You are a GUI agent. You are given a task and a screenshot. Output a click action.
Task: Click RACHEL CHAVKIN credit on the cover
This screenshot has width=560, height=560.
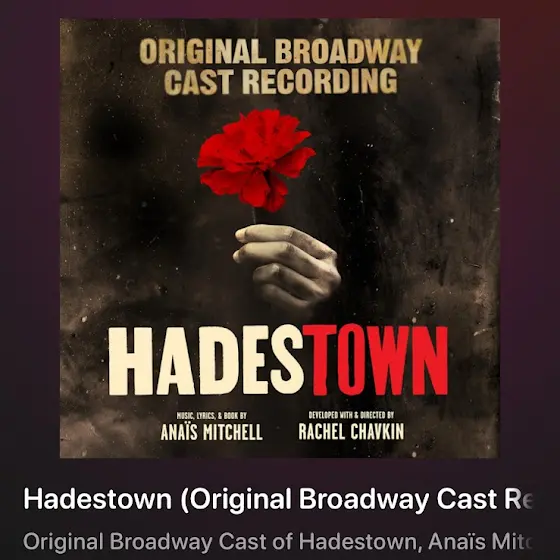point(351,431)
